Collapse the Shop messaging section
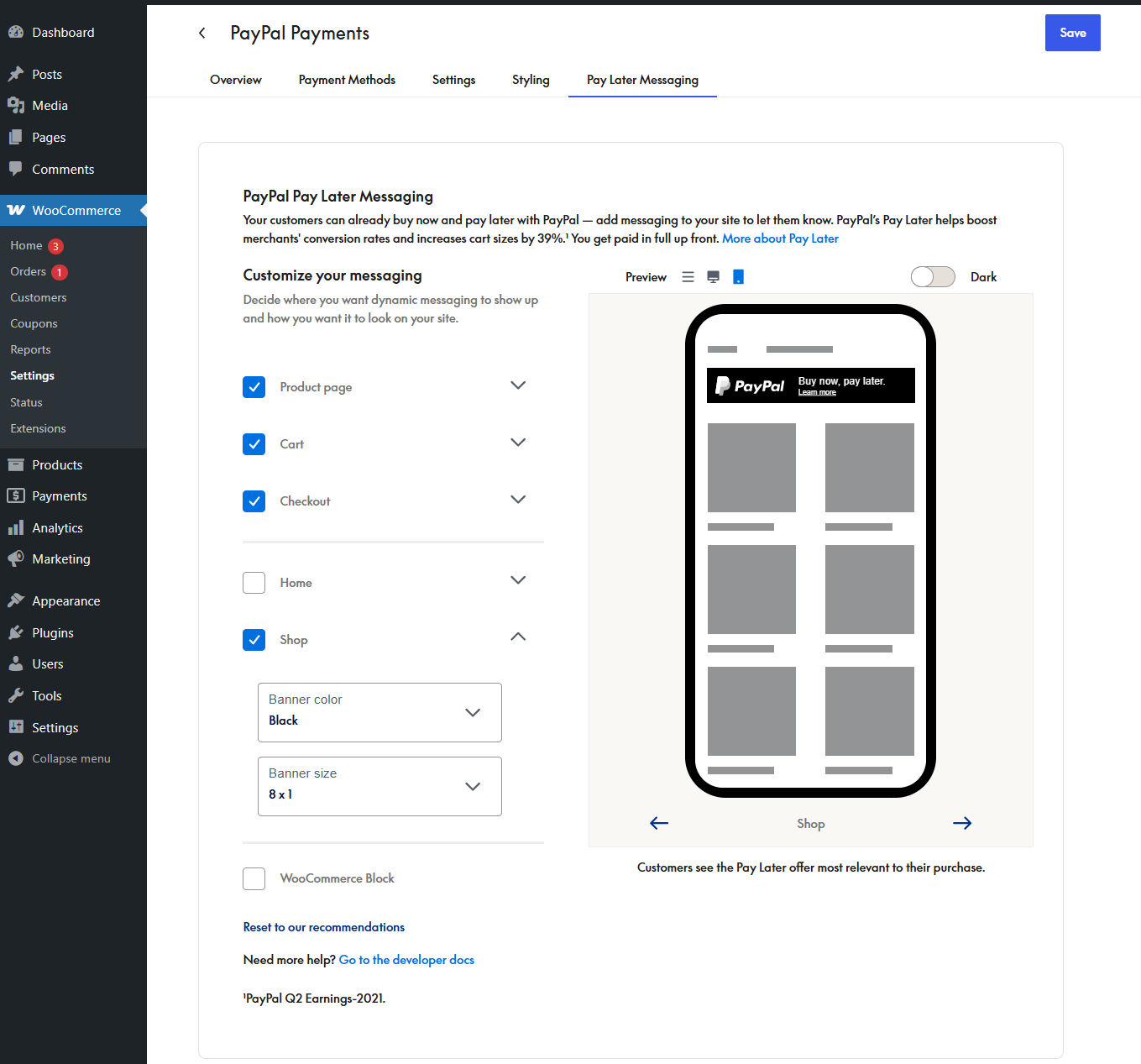Screen dimensions: 1141x1064 coord(518,637)
